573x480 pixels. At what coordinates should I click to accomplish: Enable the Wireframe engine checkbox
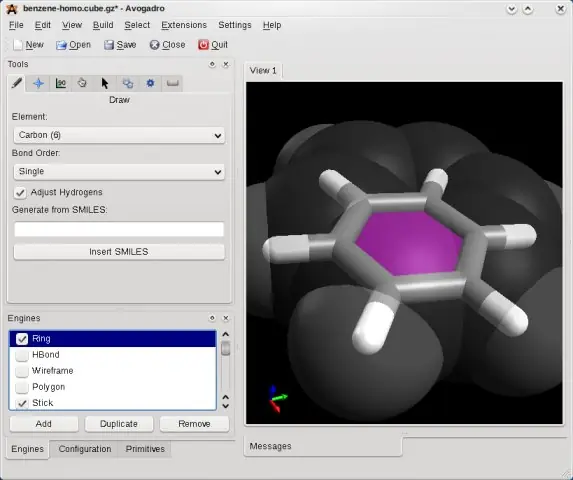tap(22, 371)
